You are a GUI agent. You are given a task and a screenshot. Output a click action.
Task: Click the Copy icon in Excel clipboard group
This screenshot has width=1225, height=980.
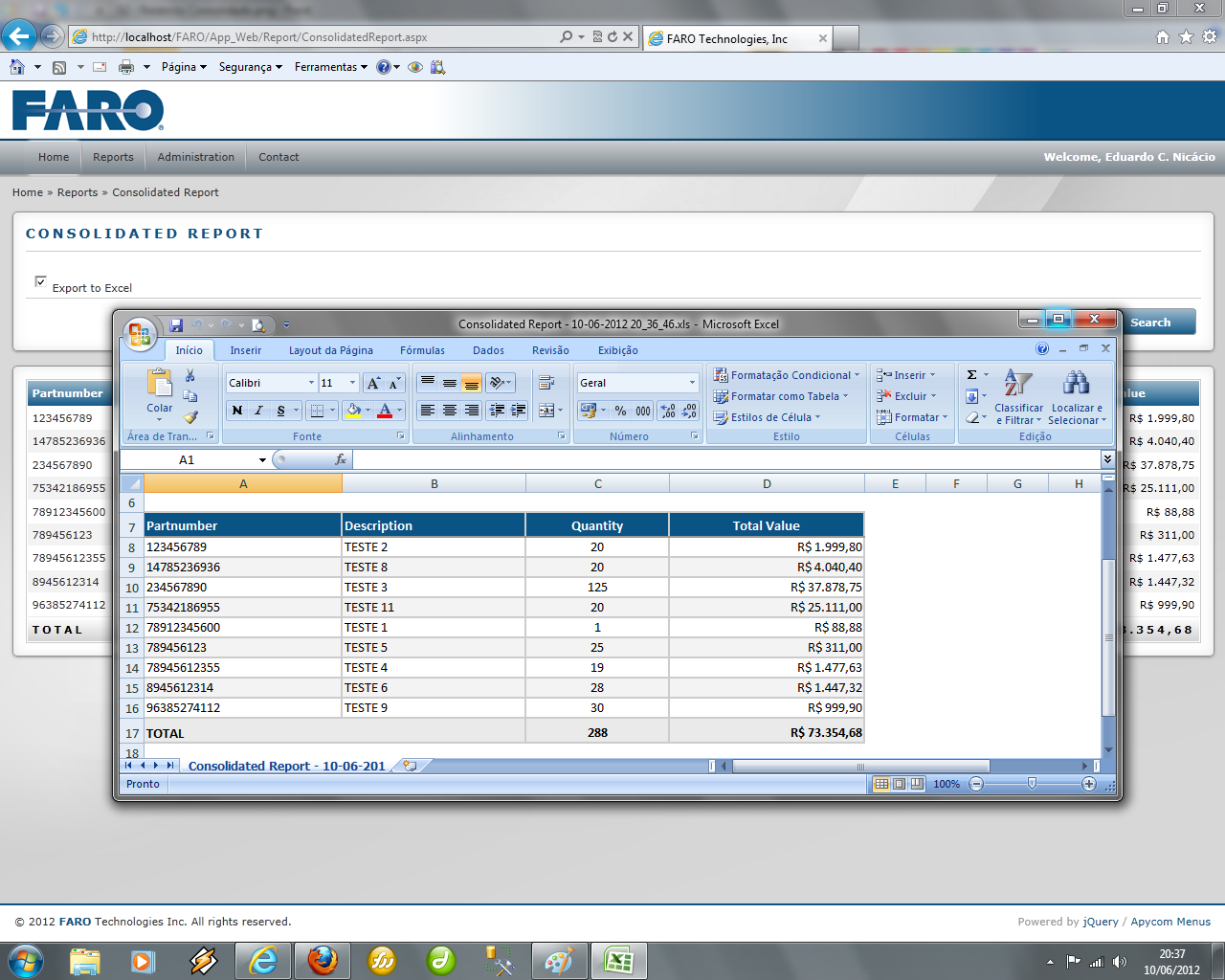coord(190,396)
